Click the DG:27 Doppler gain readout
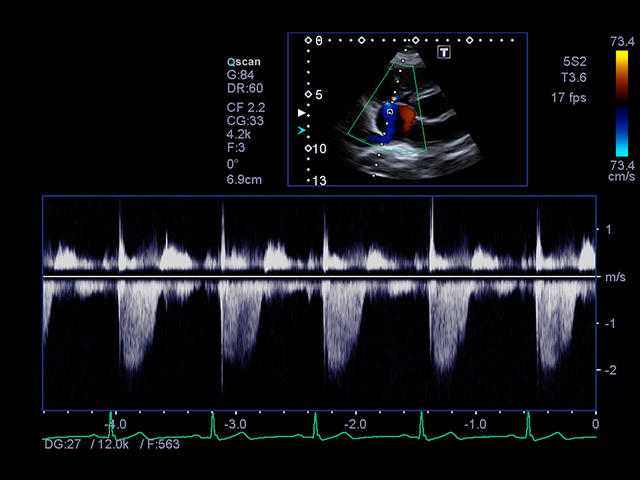Viewport: 640px width, 480px height. 64,443
